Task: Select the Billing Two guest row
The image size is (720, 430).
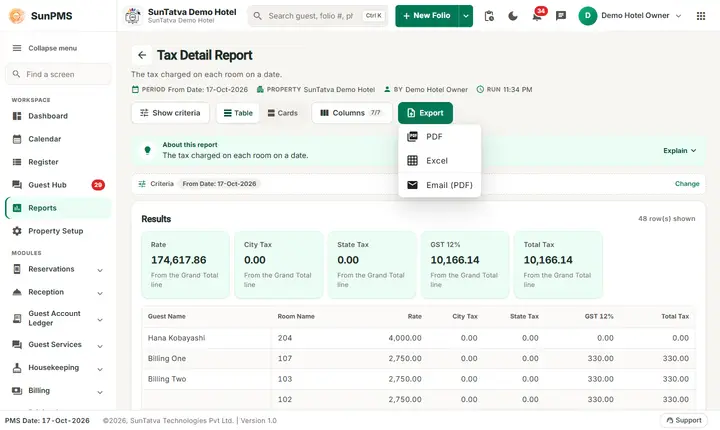Action: pyautogui.click(x=418, y=379)
